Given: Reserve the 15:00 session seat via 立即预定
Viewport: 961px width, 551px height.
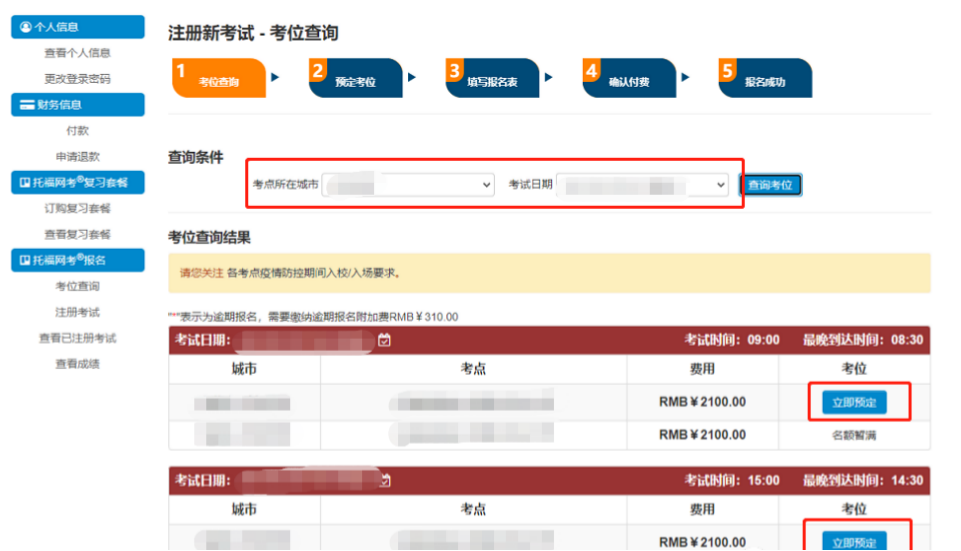Looking at the screenshot, I should coord(846,541).
